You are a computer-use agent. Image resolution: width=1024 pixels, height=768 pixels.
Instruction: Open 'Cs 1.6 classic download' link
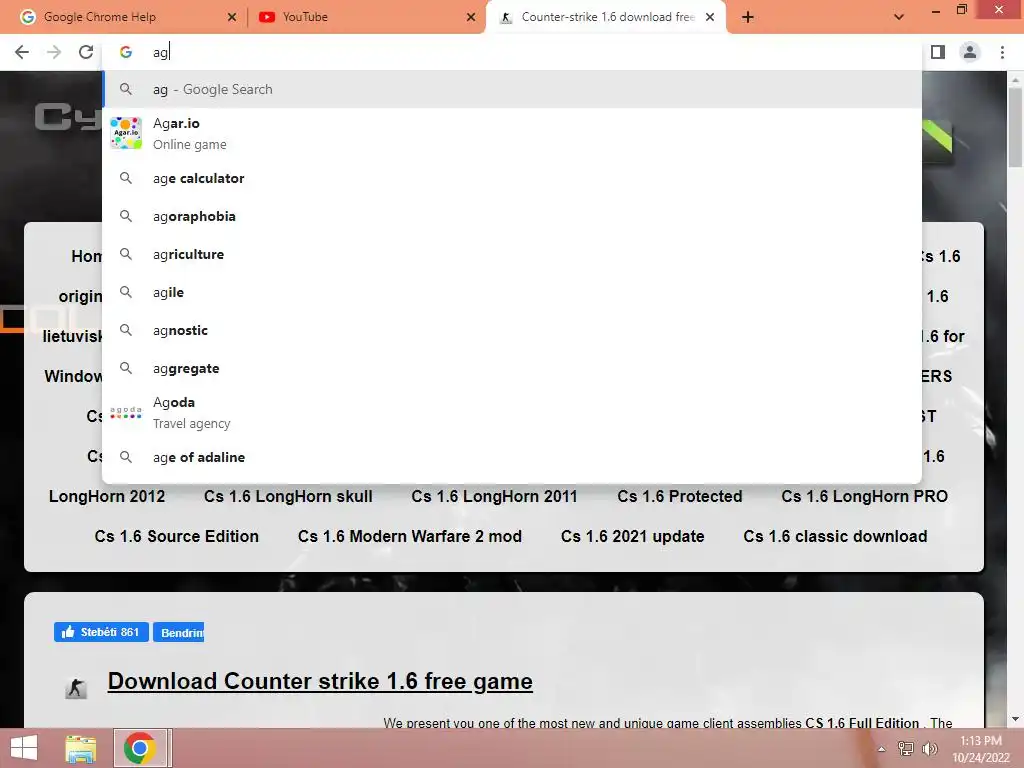click(835, 536)
